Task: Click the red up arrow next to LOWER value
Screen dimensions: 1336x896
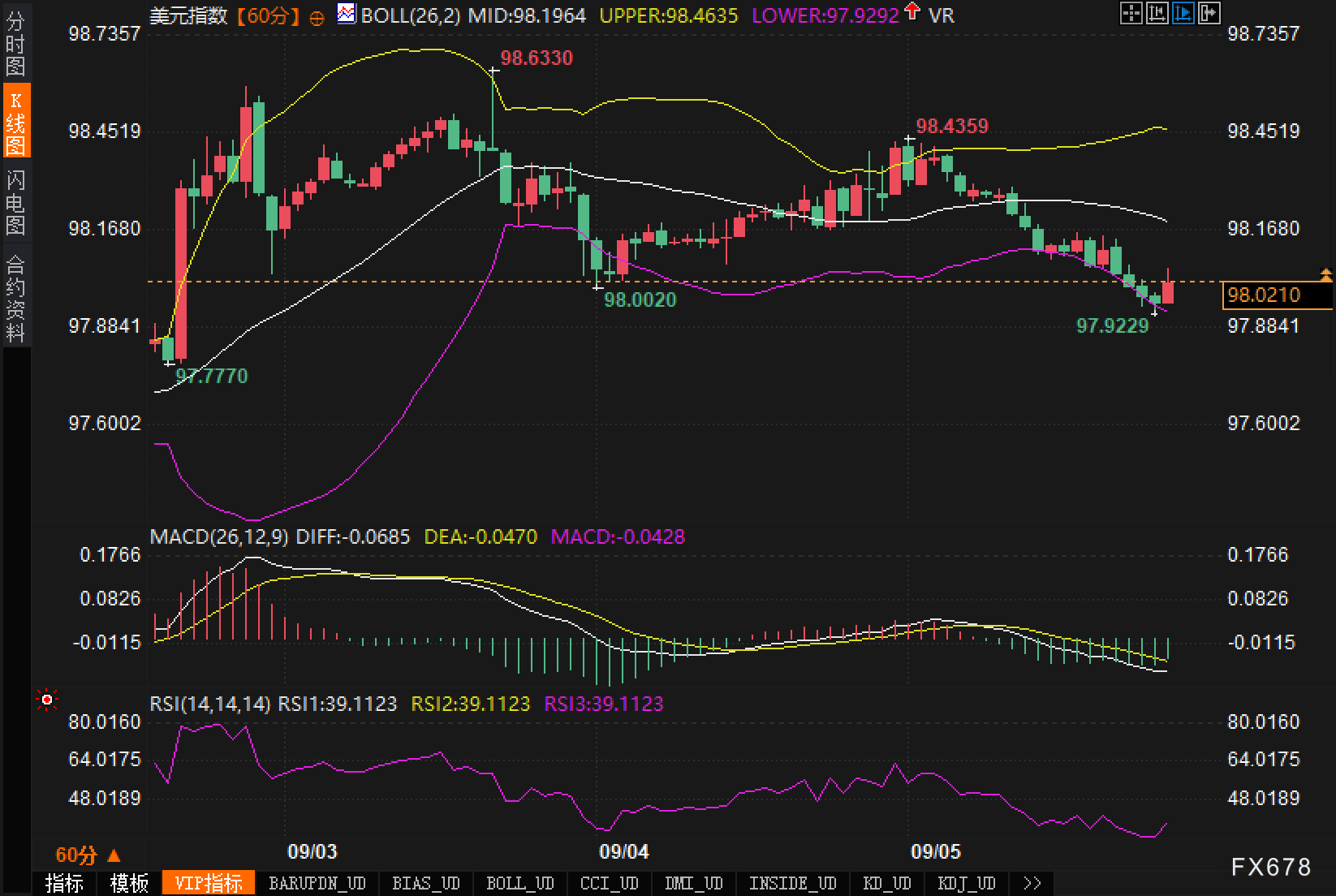Action: point(912,11)
